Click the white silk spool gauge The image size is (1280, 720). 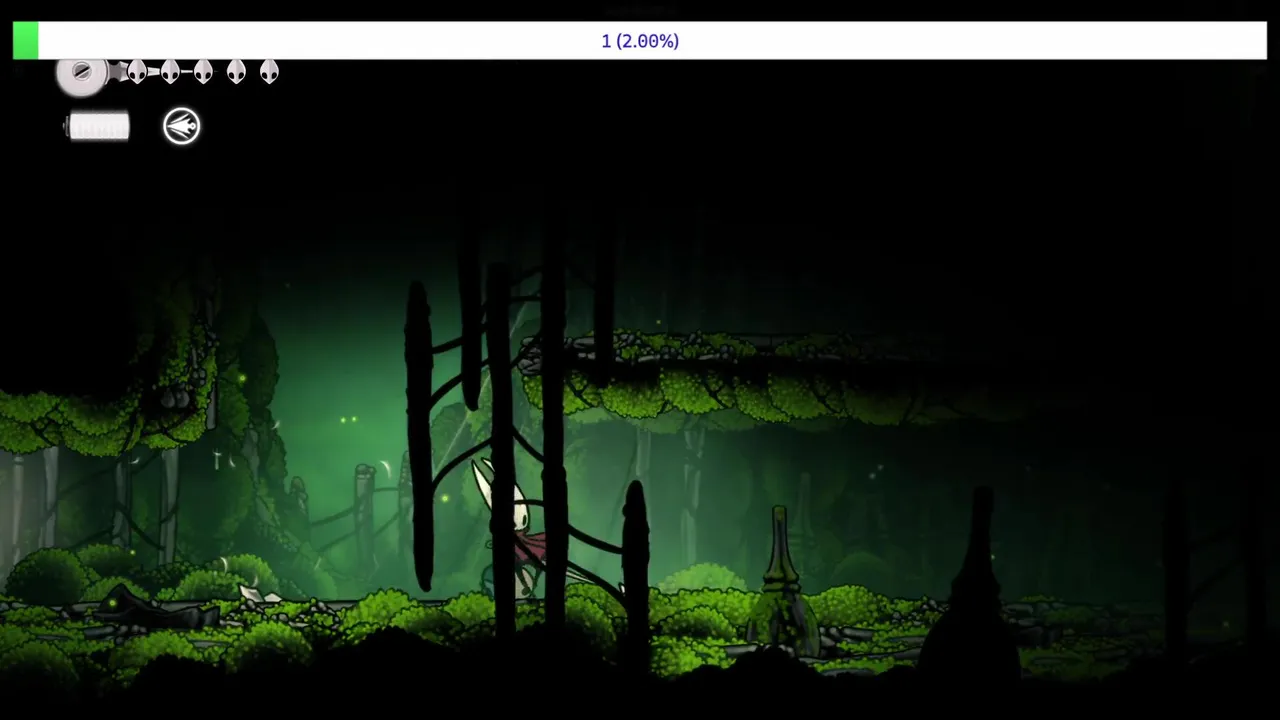(98, 126)
